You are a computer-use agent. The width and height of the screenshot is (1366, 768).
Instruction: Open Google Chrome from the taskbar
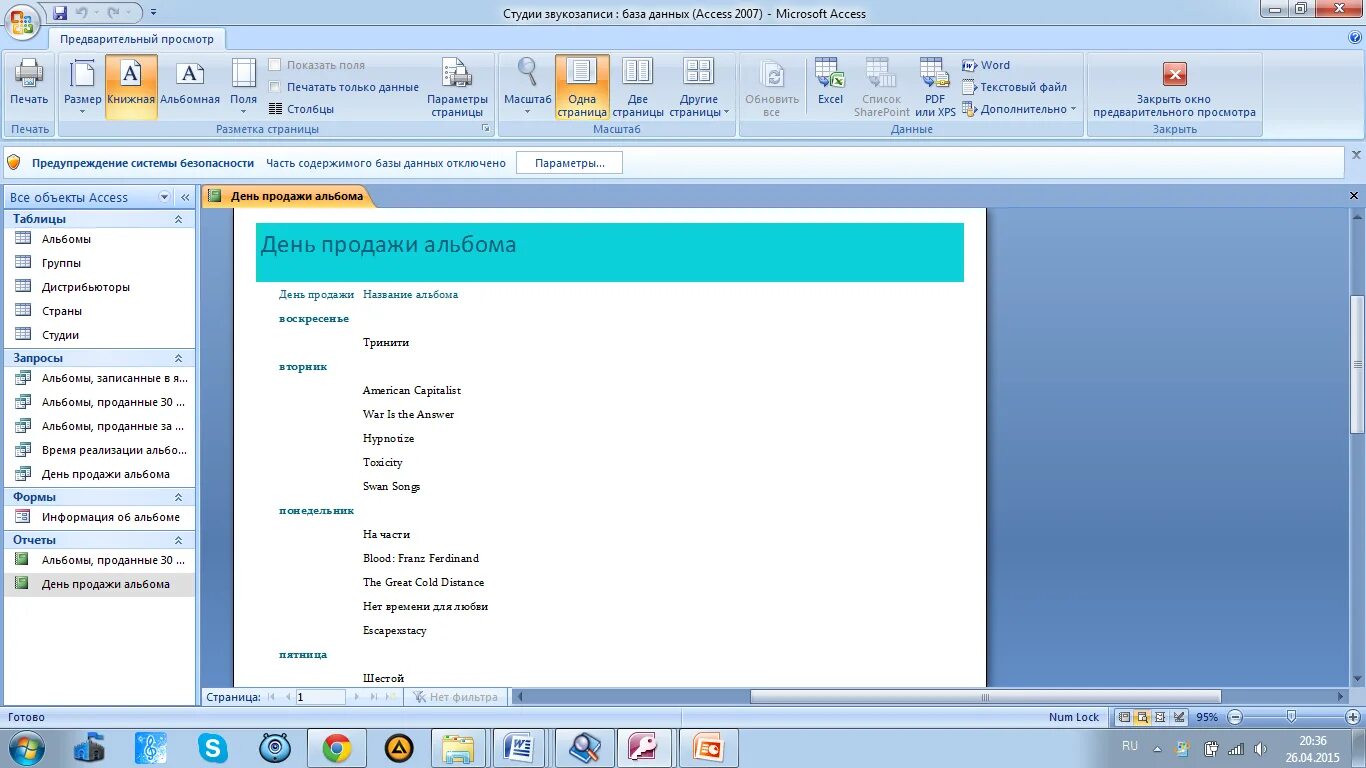click(336, 748)
